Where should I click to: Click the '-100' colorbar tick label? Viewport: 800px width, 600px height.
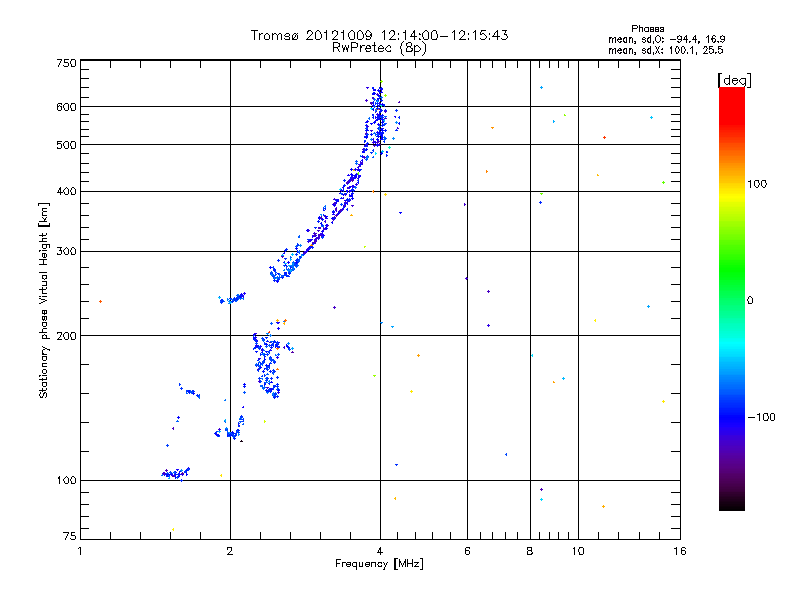pyautogui.click(x=761, y=417)
